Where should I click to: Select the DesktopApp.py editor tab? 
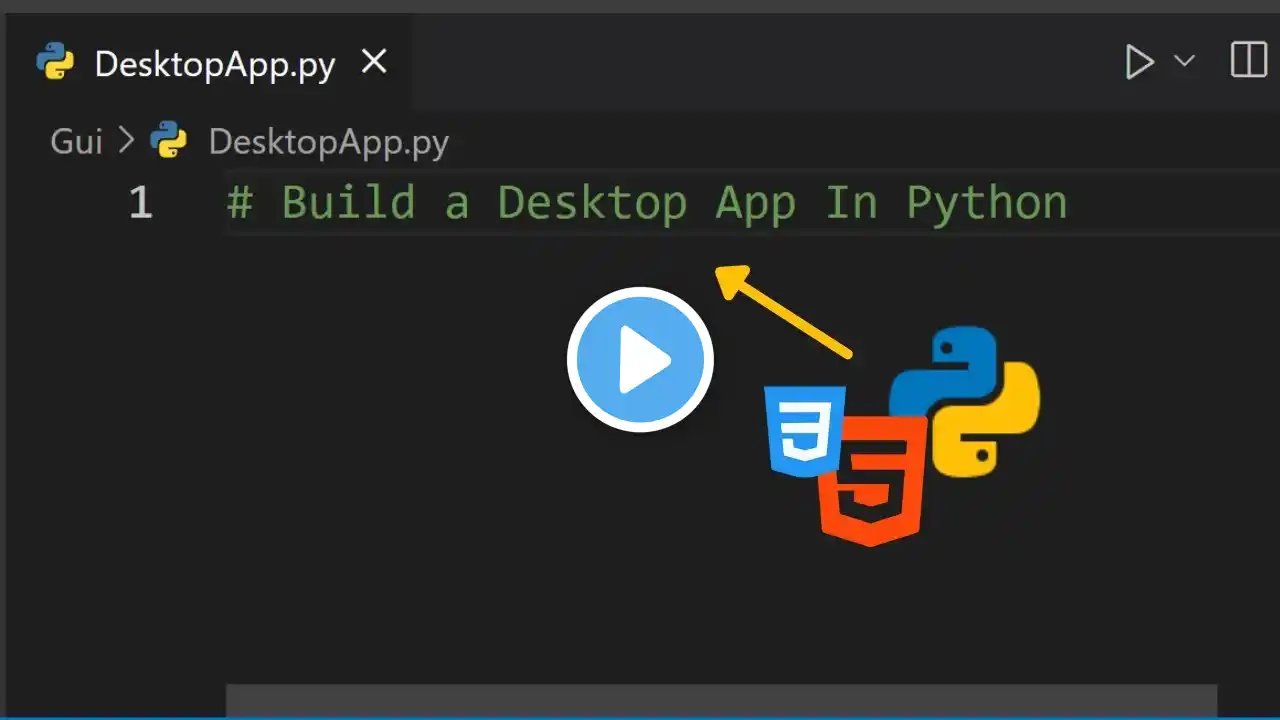[x=210, y=63]
